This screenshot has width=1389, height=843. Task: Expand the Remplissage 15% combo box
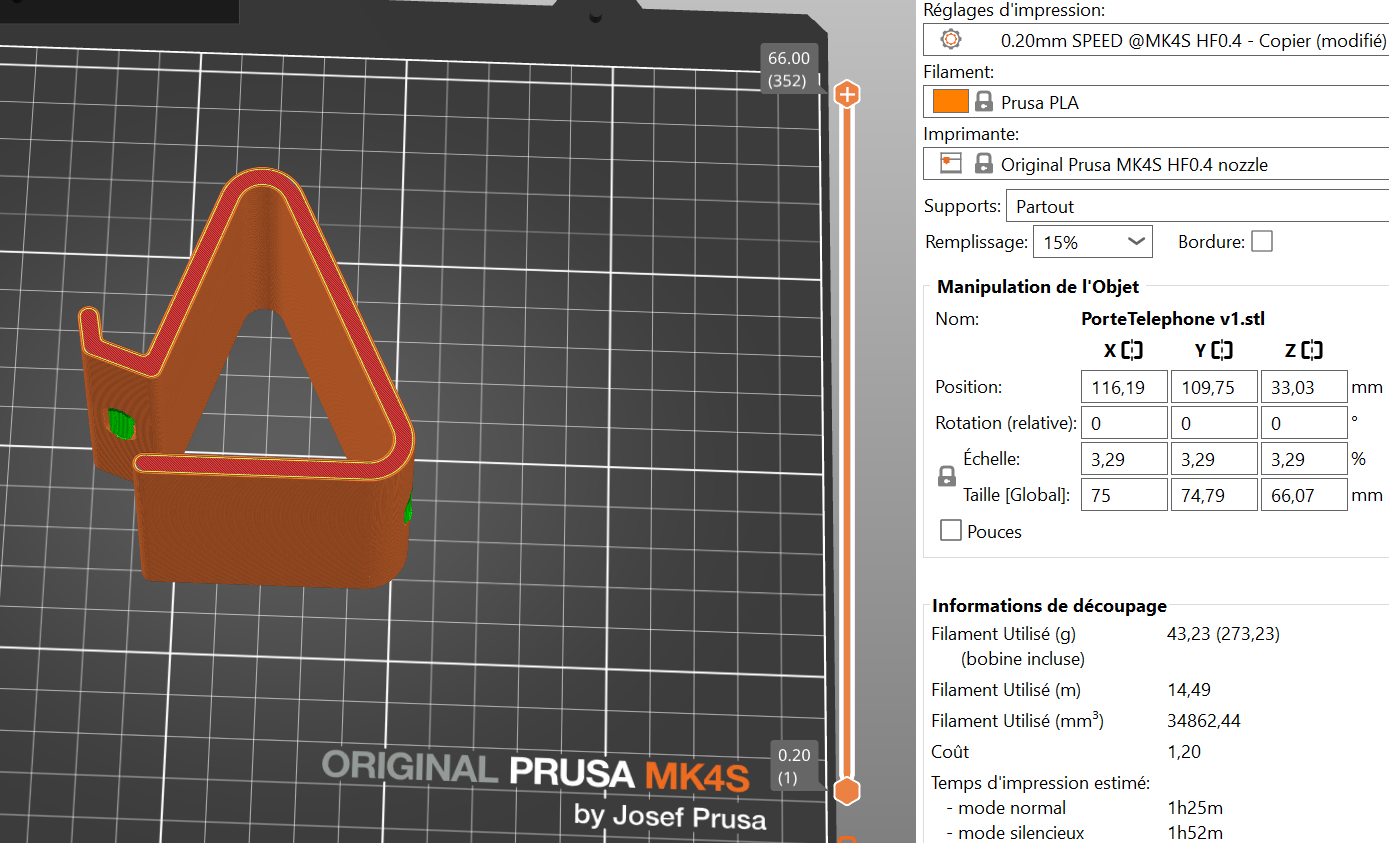tap(1093, 242)
